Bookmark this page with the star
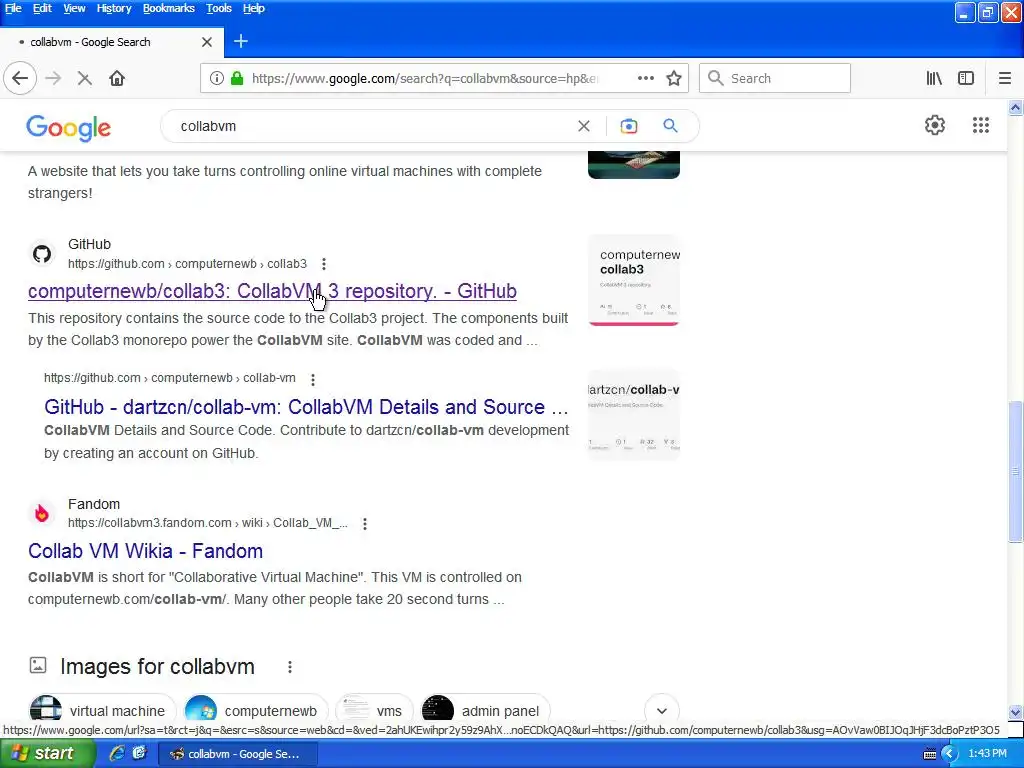 pos(674,78)
